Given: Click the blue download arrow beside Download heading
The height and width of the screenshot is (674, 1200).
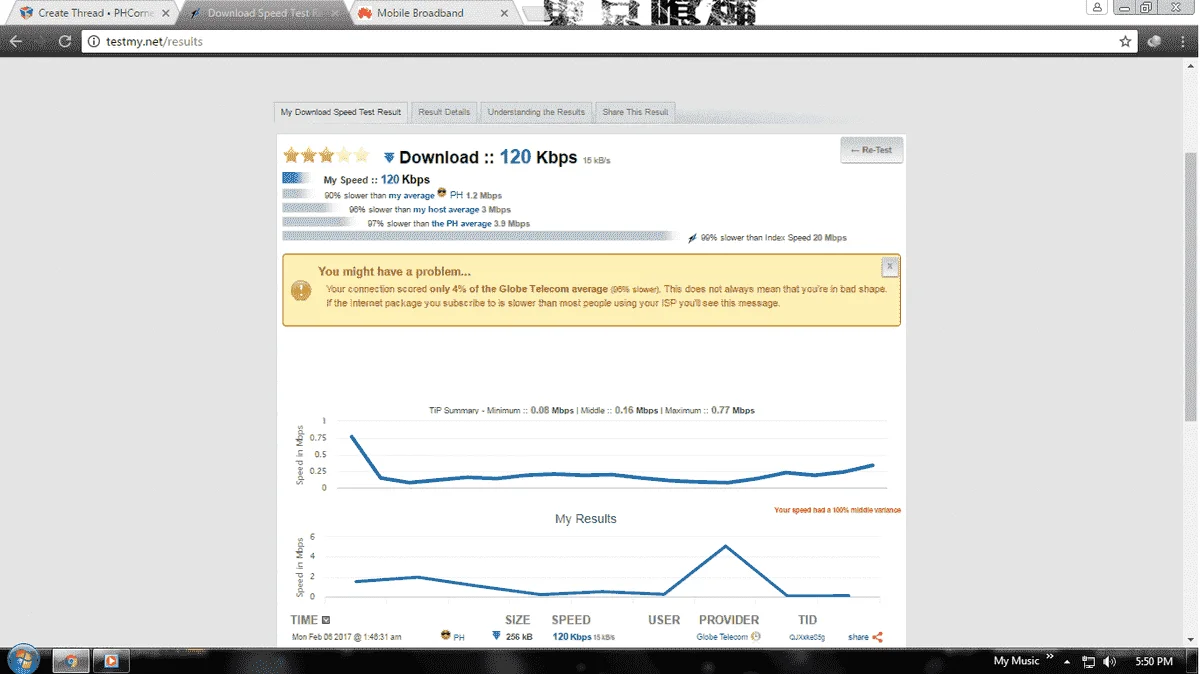Looking at the screenshot, I should click(389, 158).
